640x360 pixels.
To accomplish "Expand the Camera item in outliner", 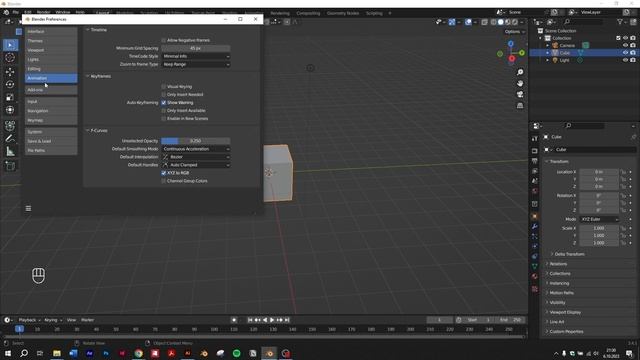I will 548,45.
